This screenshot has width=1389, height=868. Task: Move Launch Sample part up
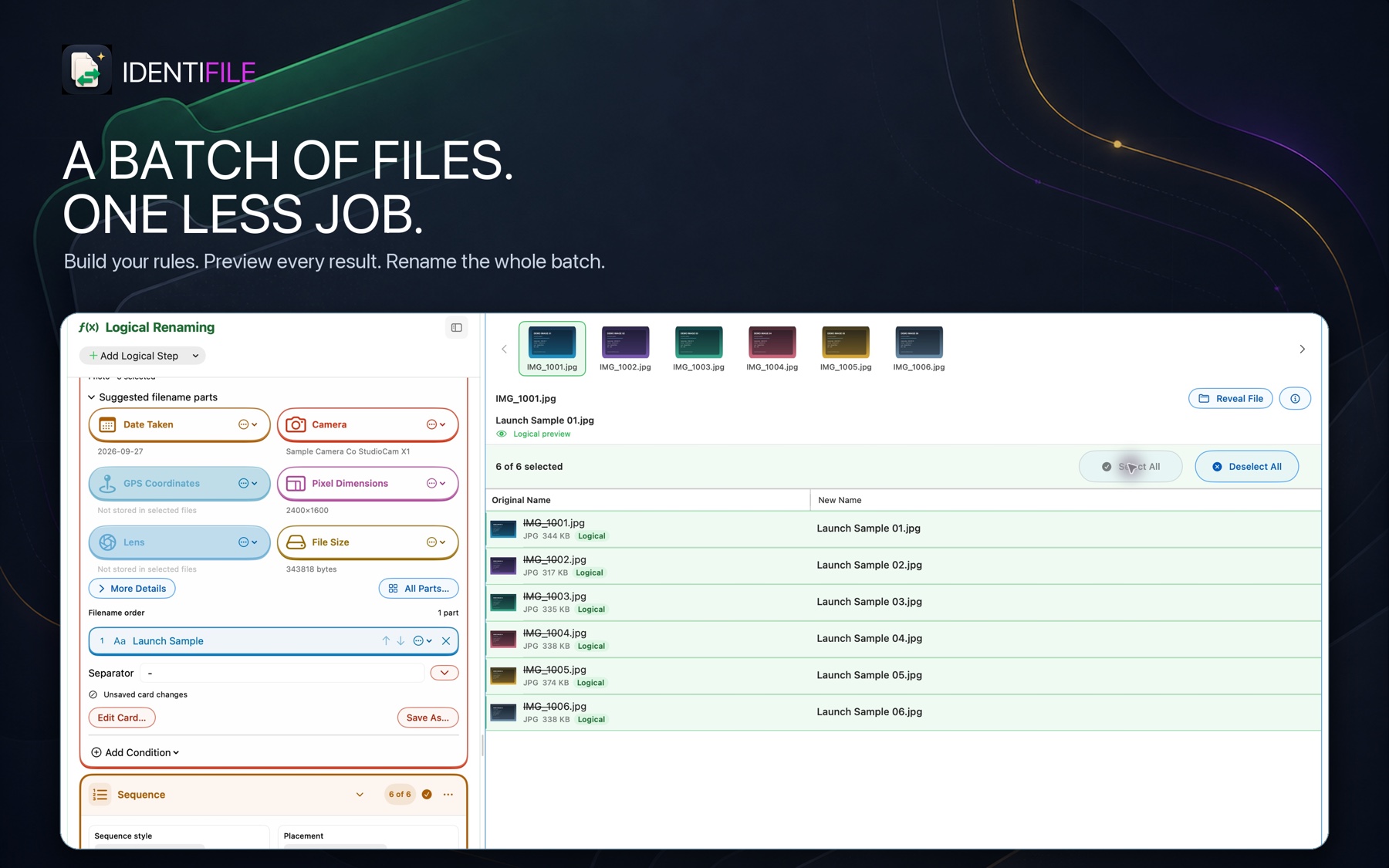(x=386, y=641)
